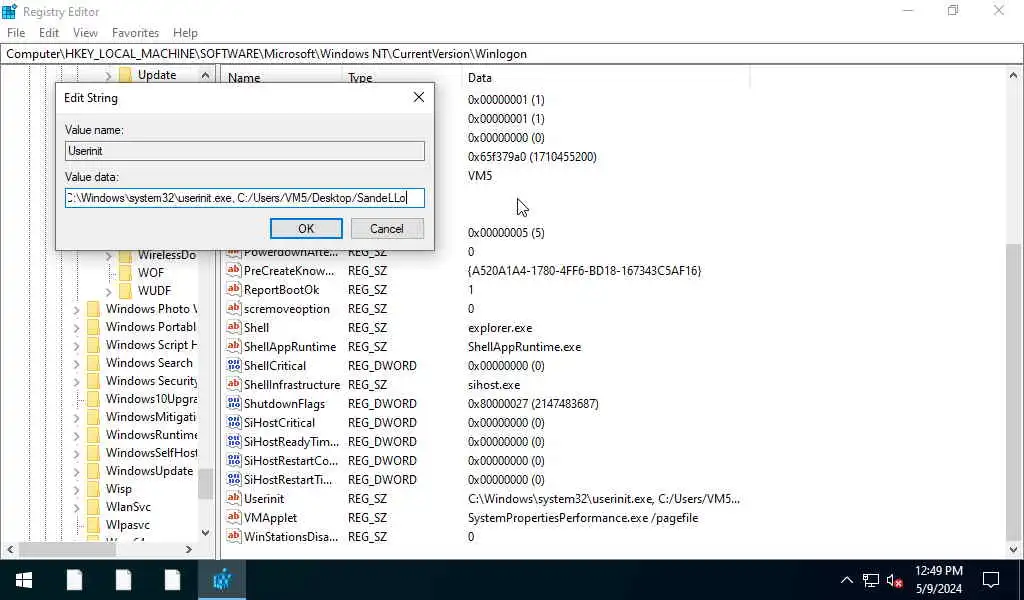Screen dimensions: 1024x600
Task: Click the PreCreateKnow... string value icon
Action: tap(233, 270)
